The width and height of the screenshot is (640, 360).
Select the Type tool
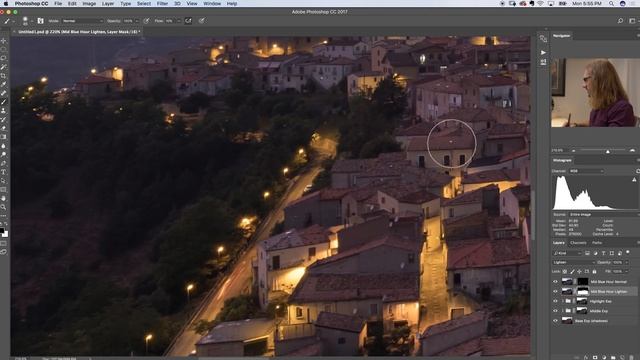click(4, 172)
